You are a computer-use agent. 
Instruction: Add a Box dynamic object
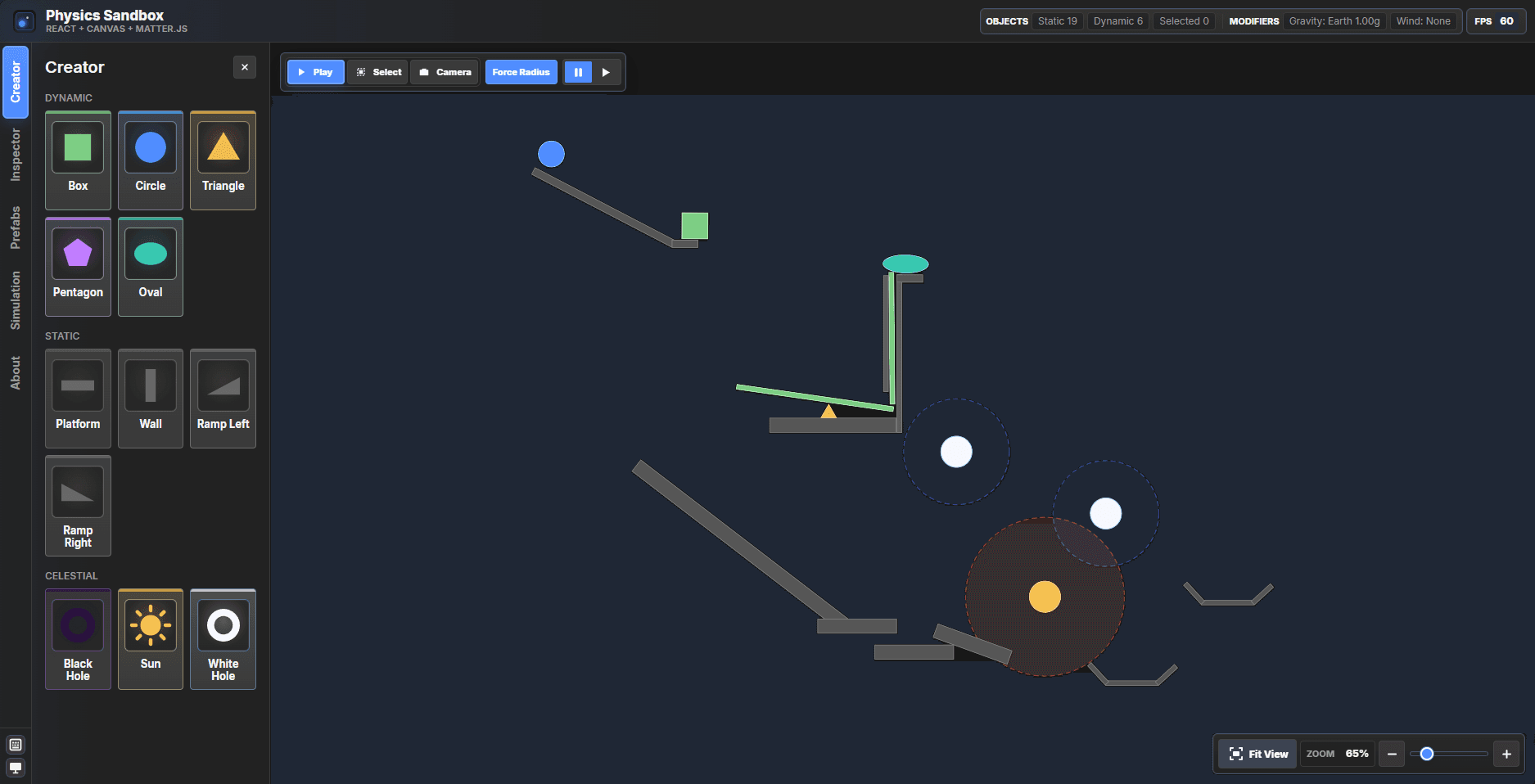(x=78, y=160)
